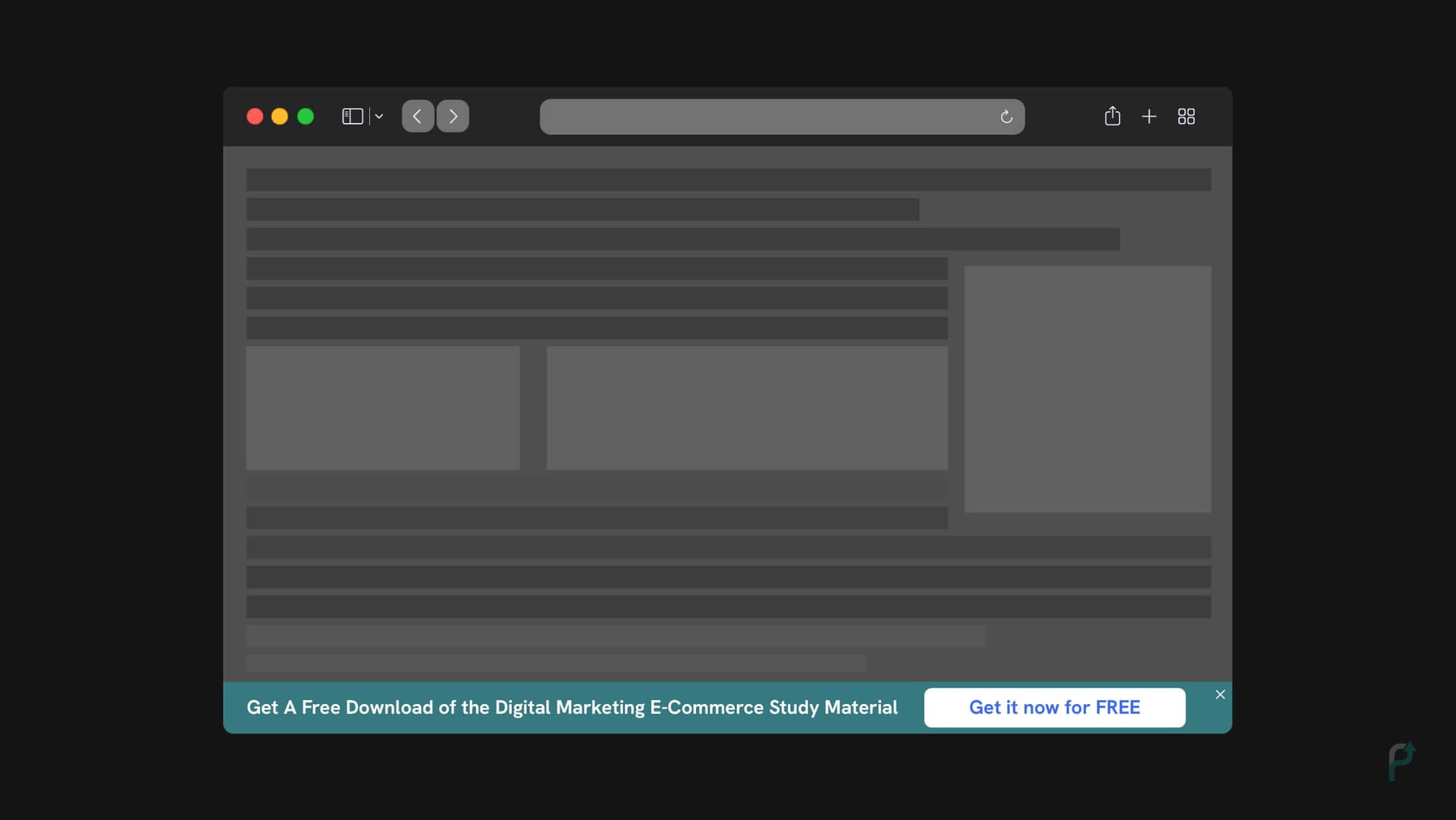Click the new tab plus icon
The image size is (1456, 820).
(x=1149, y=117)
